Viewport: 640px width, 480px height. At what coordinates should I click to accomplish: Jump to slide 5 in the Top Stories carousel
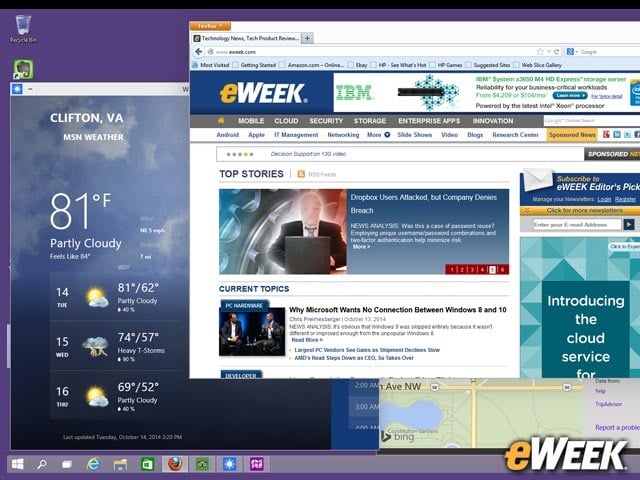(492, 270)
